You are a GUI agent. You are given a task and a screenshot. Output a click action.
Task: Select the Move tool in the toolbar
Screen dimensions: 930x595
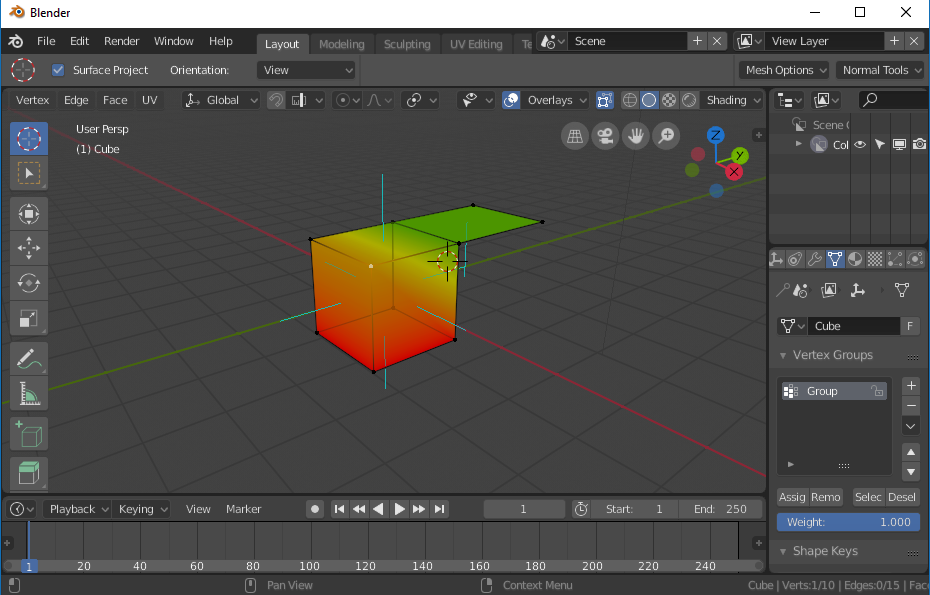coord(29,248)
